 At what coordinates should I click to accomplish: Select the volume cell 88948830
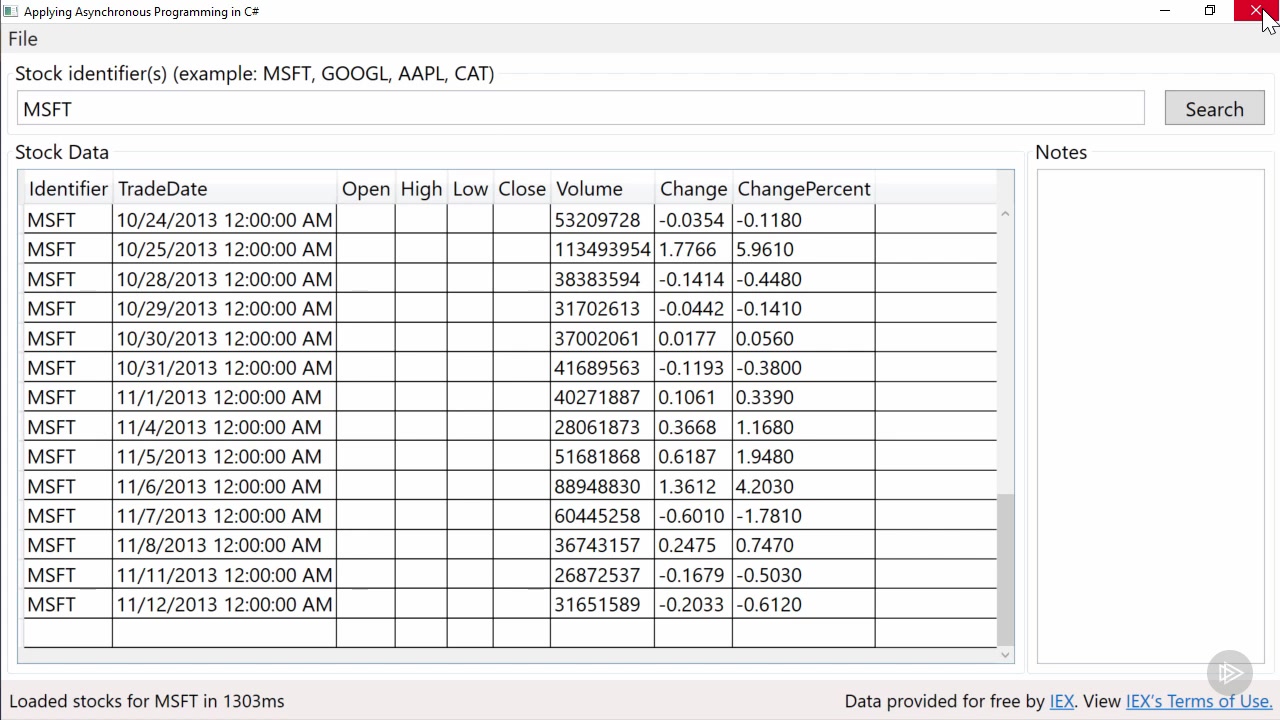pos(597,487)
